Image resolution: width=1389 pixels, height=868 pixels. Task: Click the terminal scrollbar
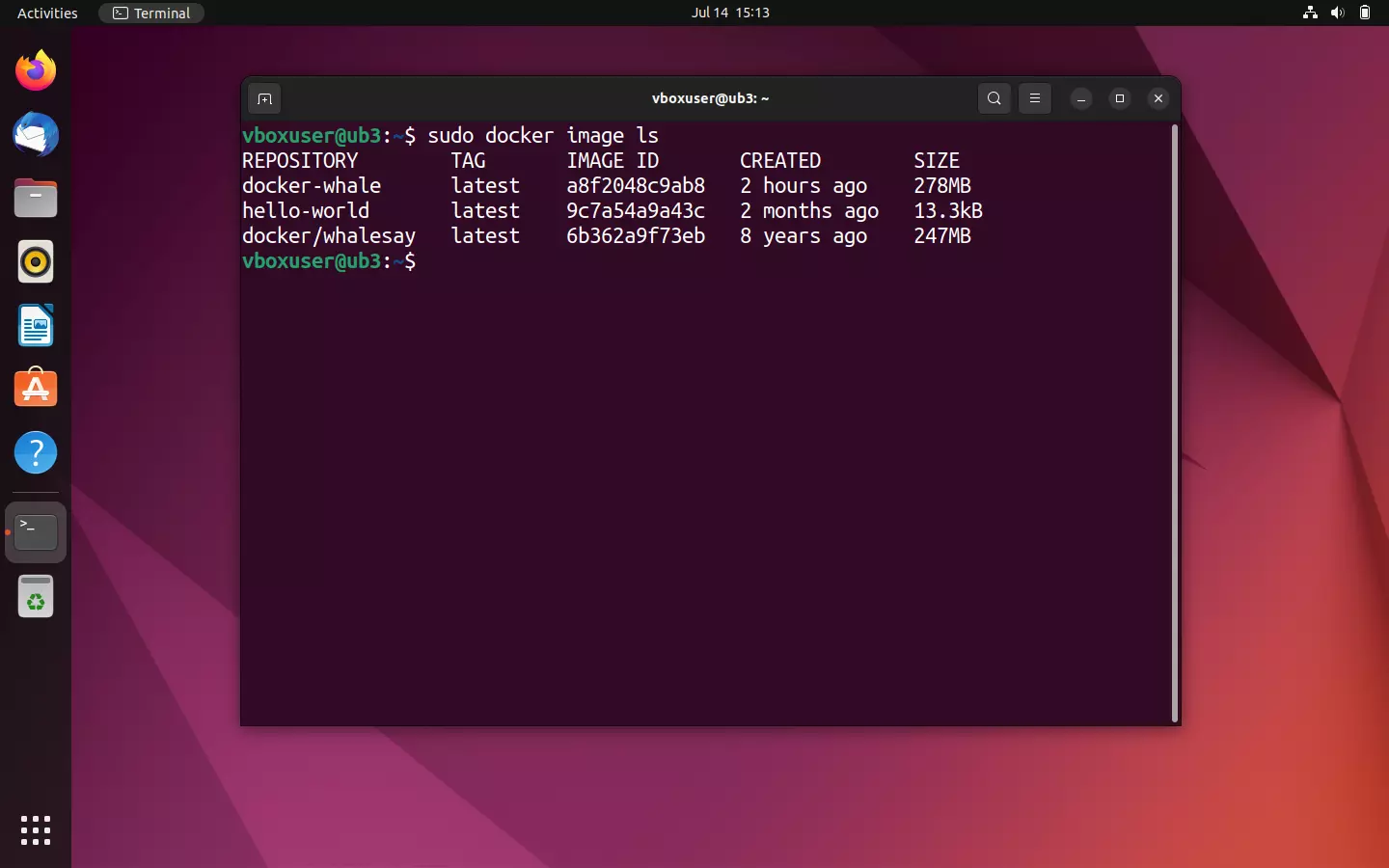click(x=1174, y=424)
